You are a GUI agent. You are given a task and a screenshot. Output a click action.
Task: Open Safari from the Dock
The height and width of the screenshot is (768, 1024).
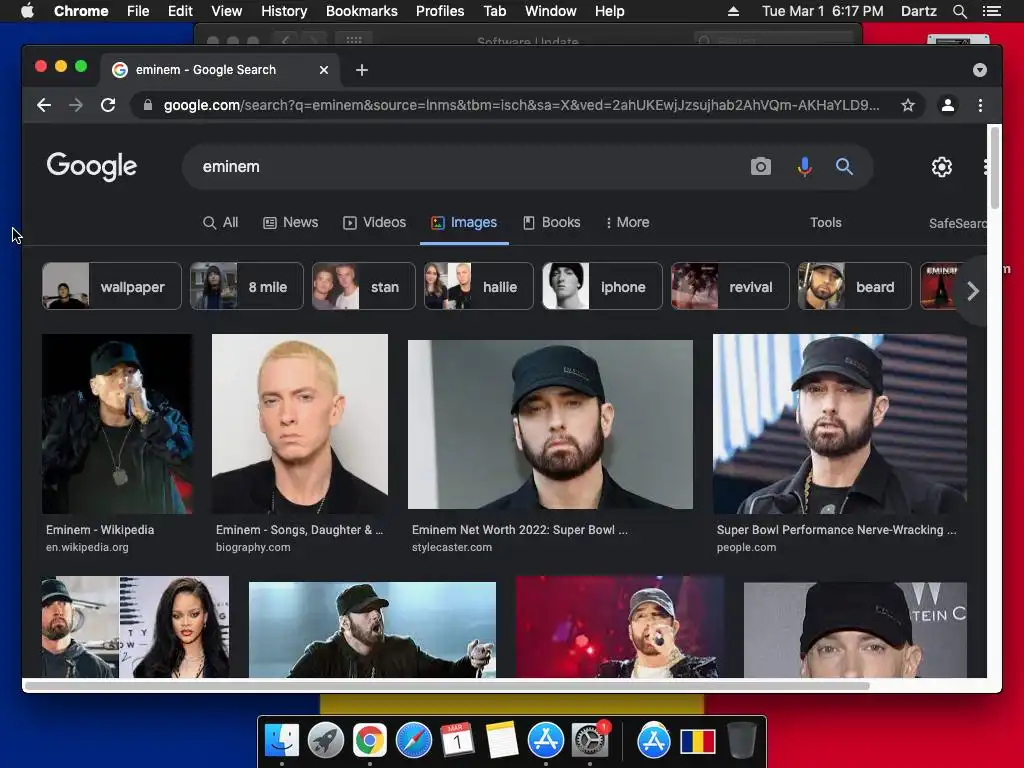point(413,741)
